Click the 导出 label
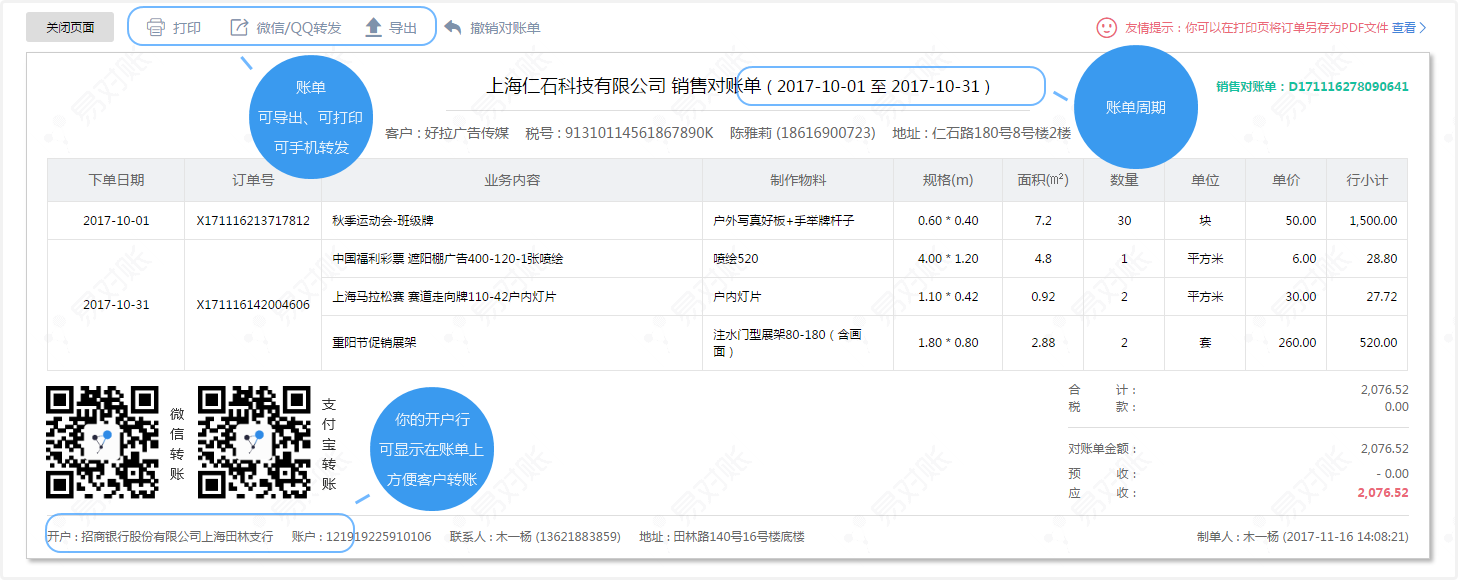Viewport: 1458px width, 580px height. pos(403,28)
